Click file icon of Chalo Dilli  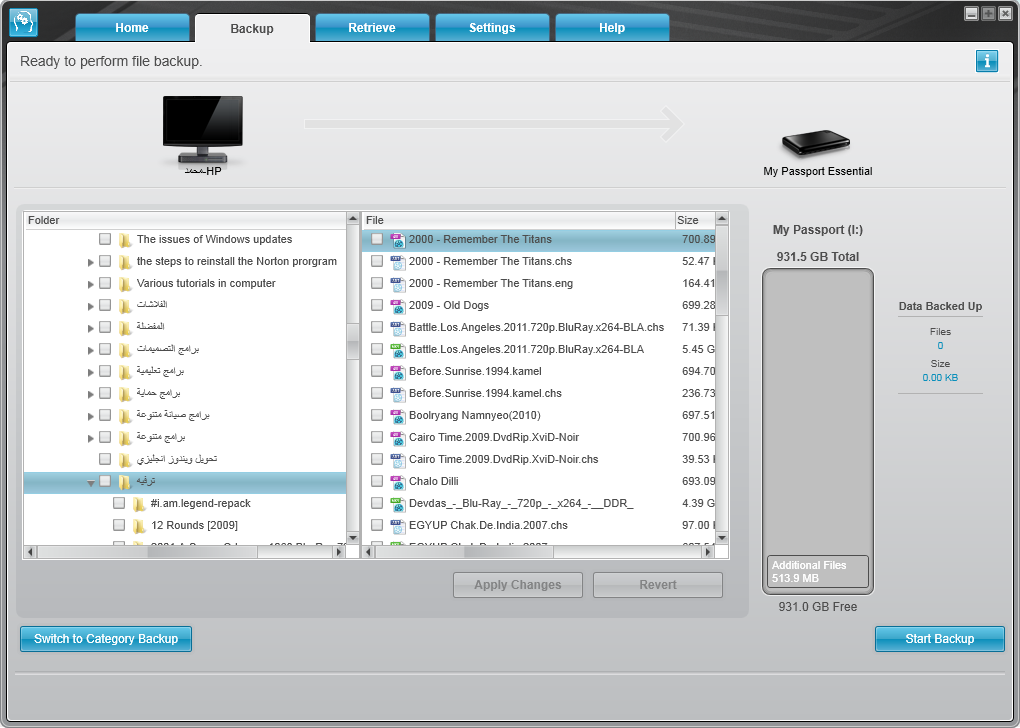397,481
